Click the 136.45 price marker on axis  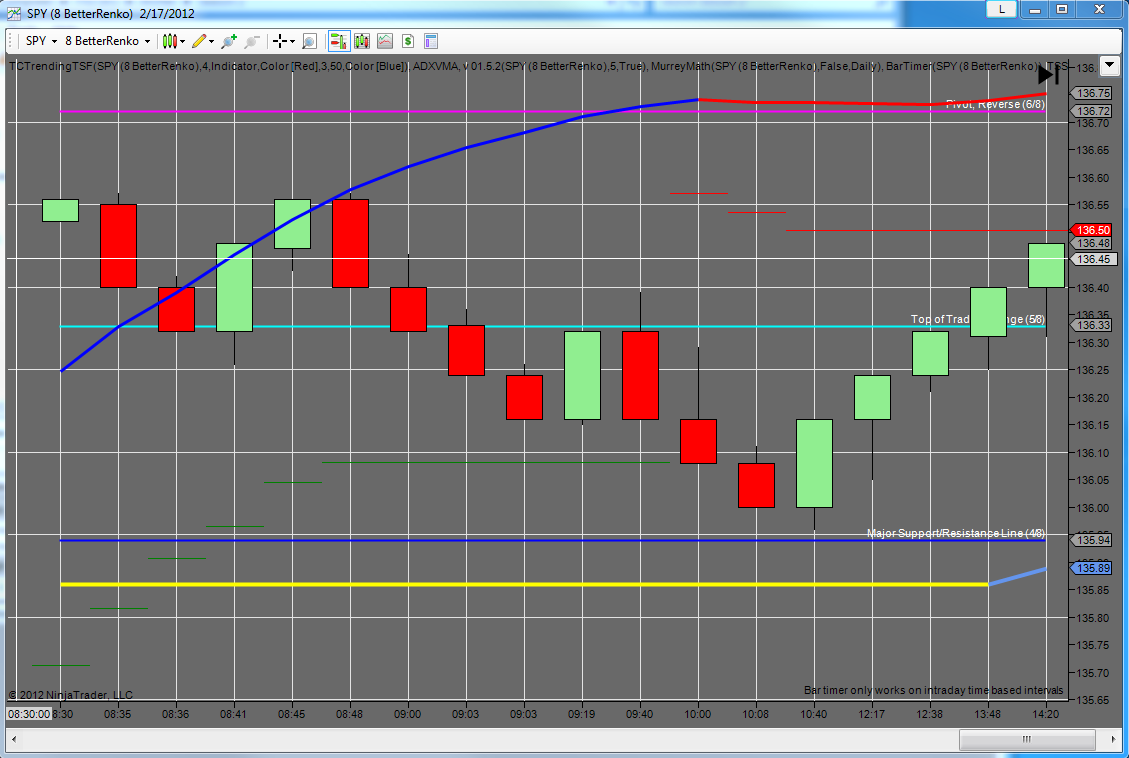[x=1092, y=259]
